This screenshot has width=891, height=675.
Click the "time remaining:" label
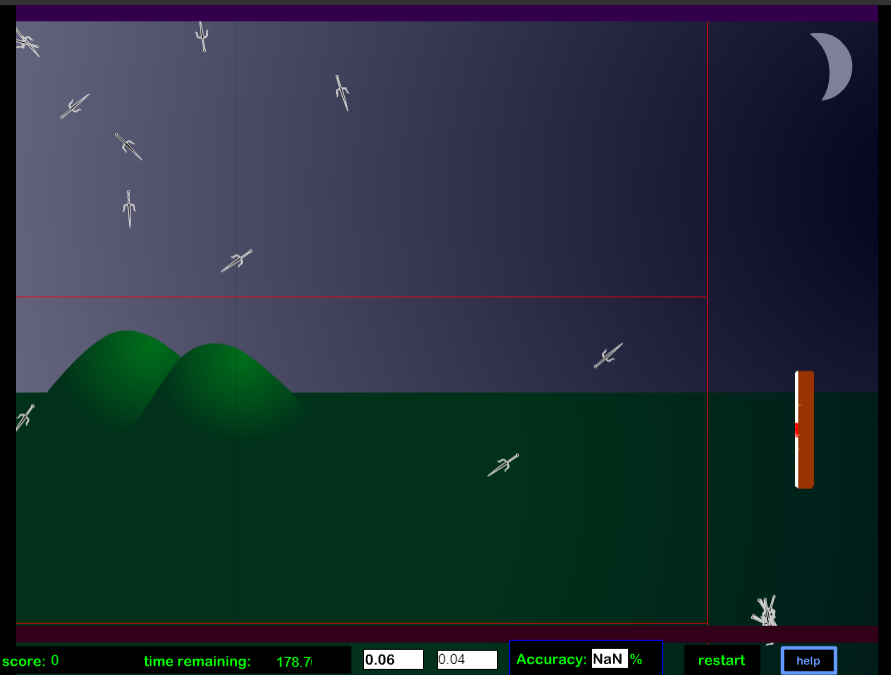click(197, 661)
